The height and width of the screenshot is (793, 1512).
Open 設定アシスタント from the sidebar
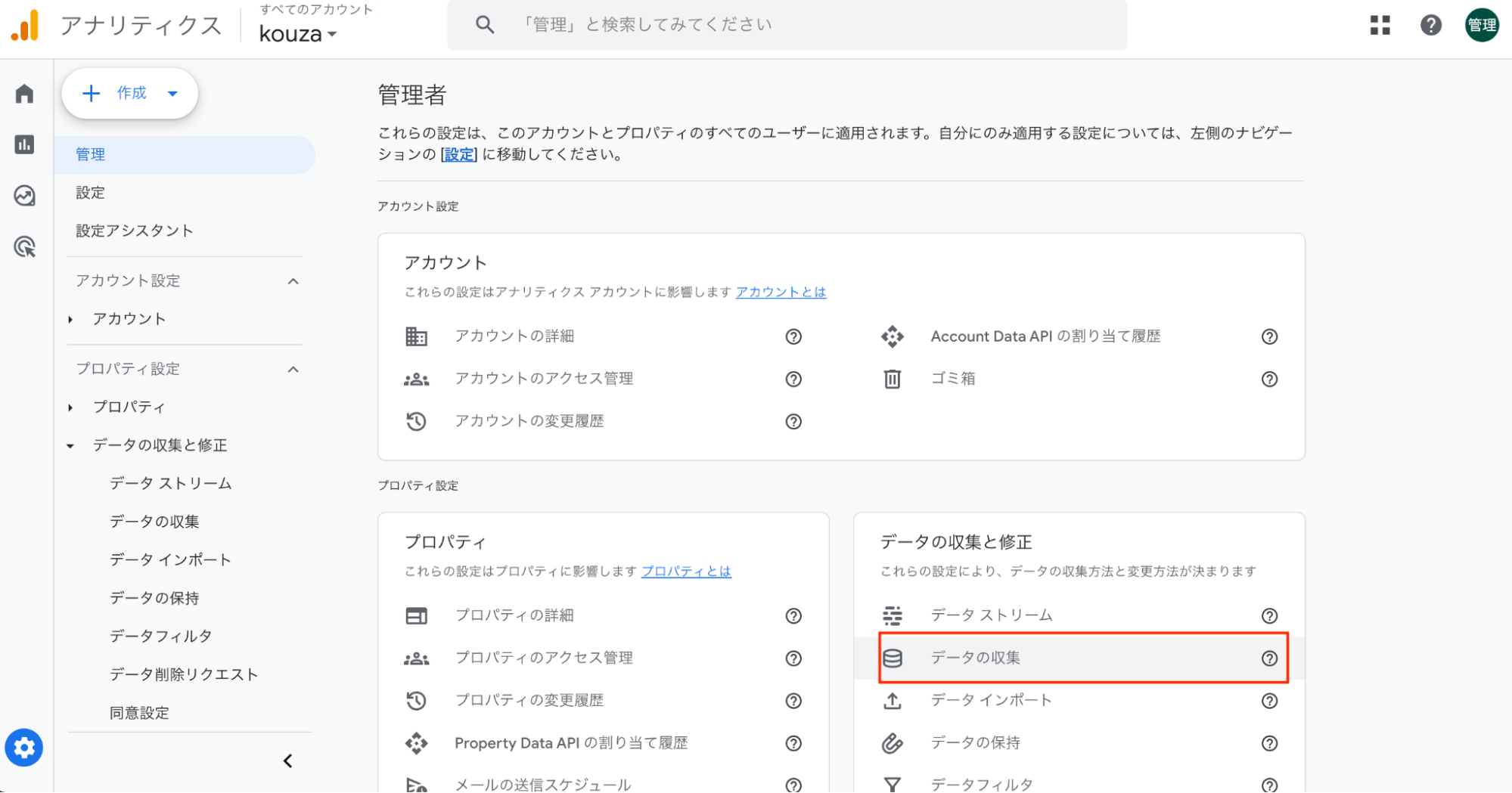[x=134, y=231]
